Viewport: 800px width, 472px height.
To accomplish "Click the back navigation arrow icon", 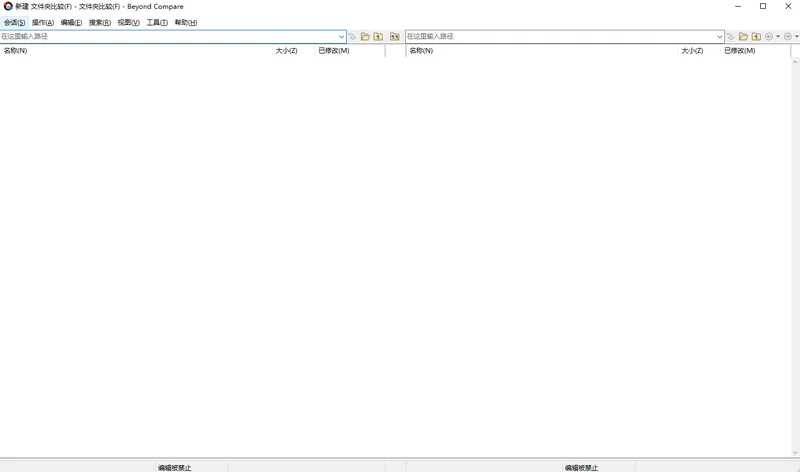I will 769,37.
